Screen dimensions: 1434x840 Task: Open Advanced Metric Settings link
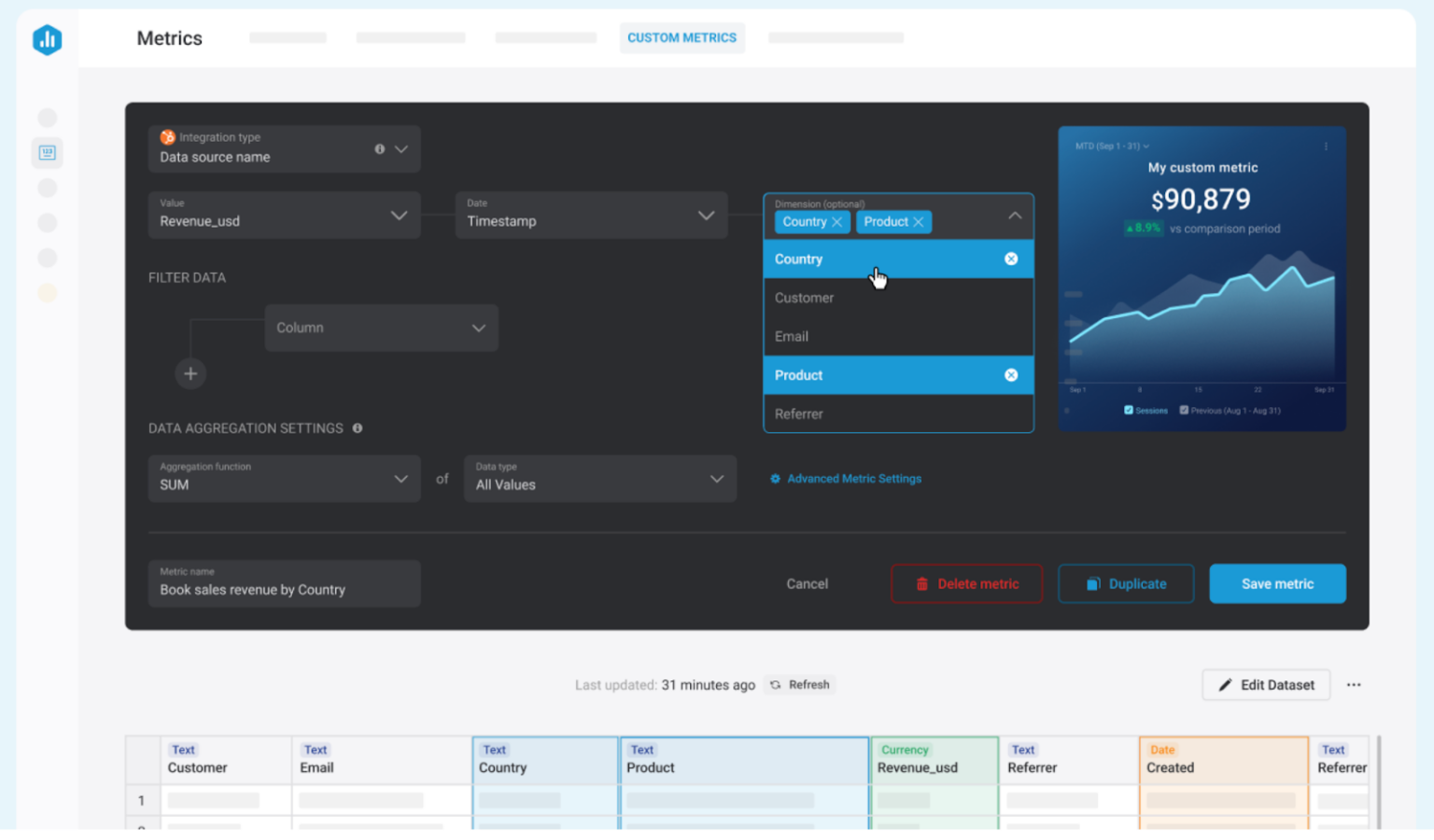(854, 478)
